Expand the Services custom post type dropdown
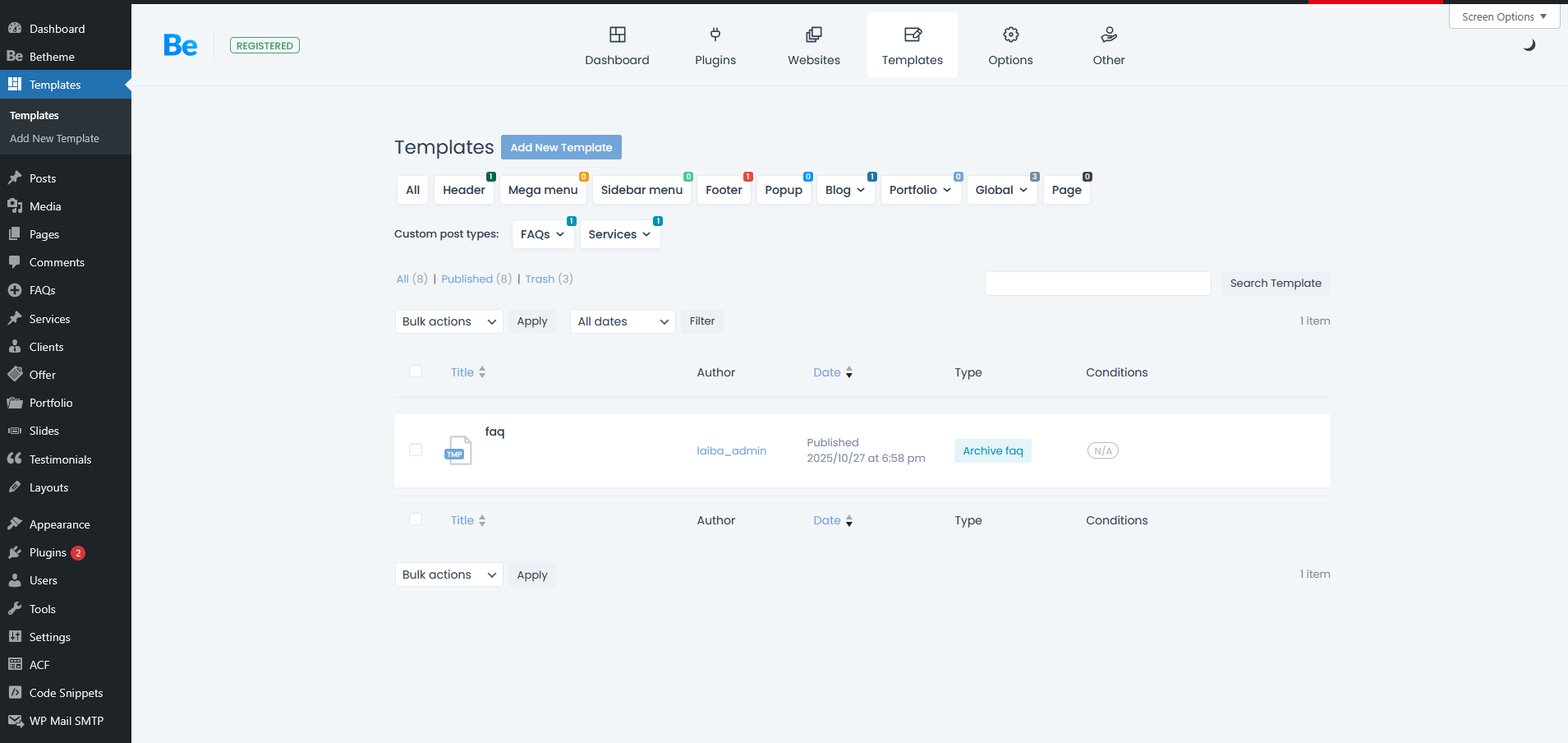The height and width of the screenshot is (743, 1568). [x=619, y=234]
